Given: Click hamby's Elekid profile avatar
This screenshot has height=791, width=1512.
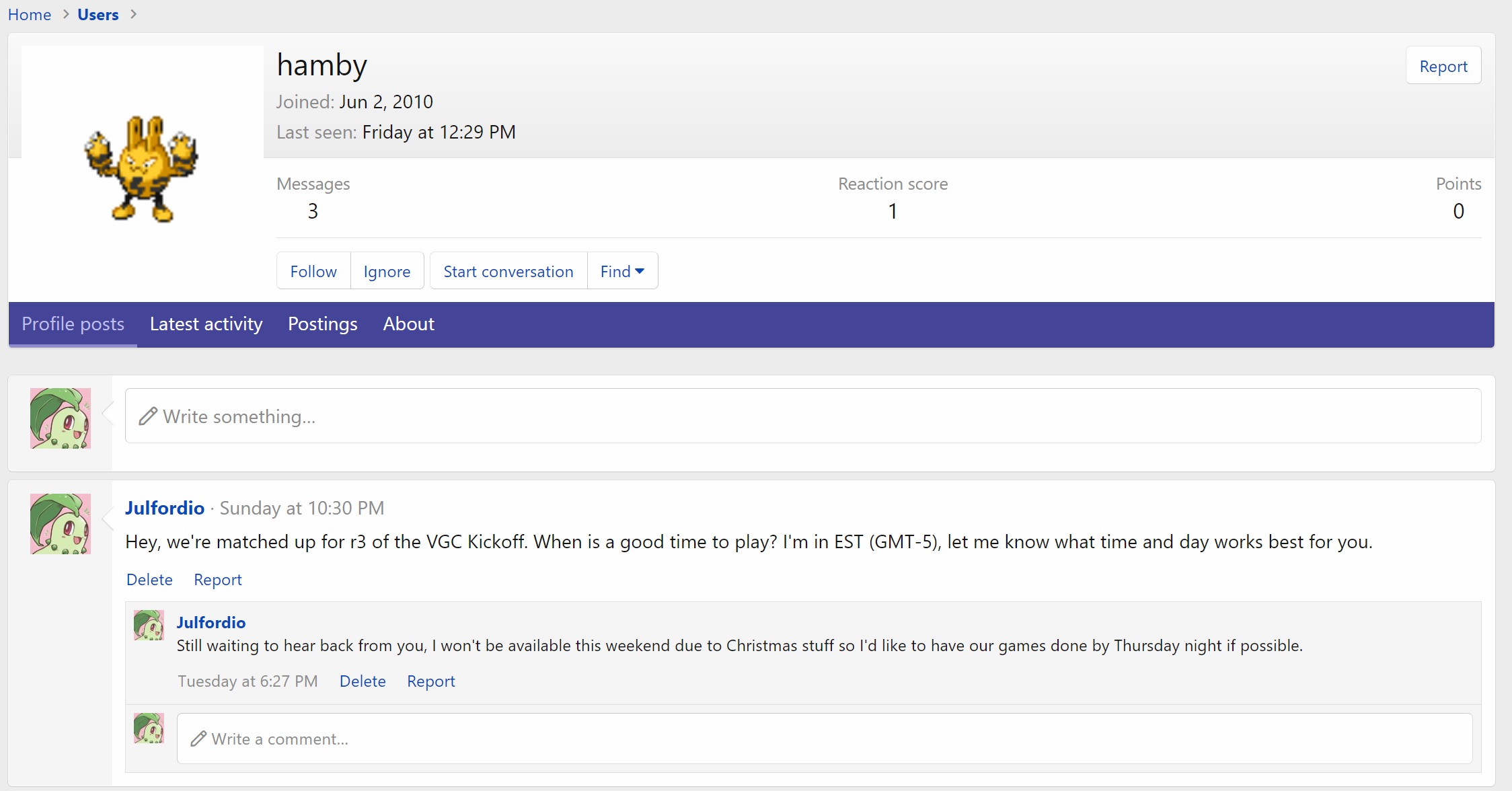Looking at the screenshot, I should click(142, 168).
